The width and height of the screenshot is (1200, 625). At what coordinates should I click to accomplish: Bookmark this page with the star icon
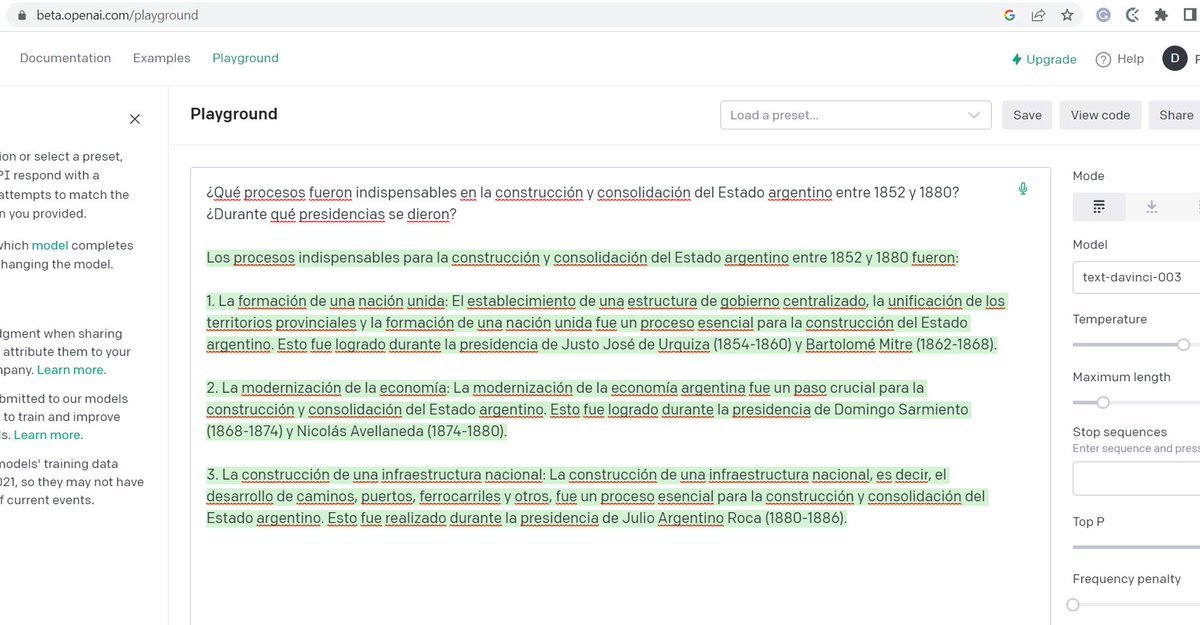coord(1067,15)
